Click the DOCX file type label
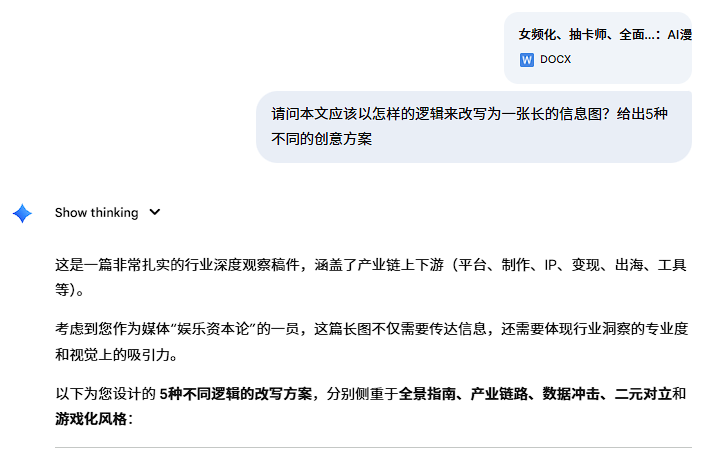The image size is (704, 467). 556,59
